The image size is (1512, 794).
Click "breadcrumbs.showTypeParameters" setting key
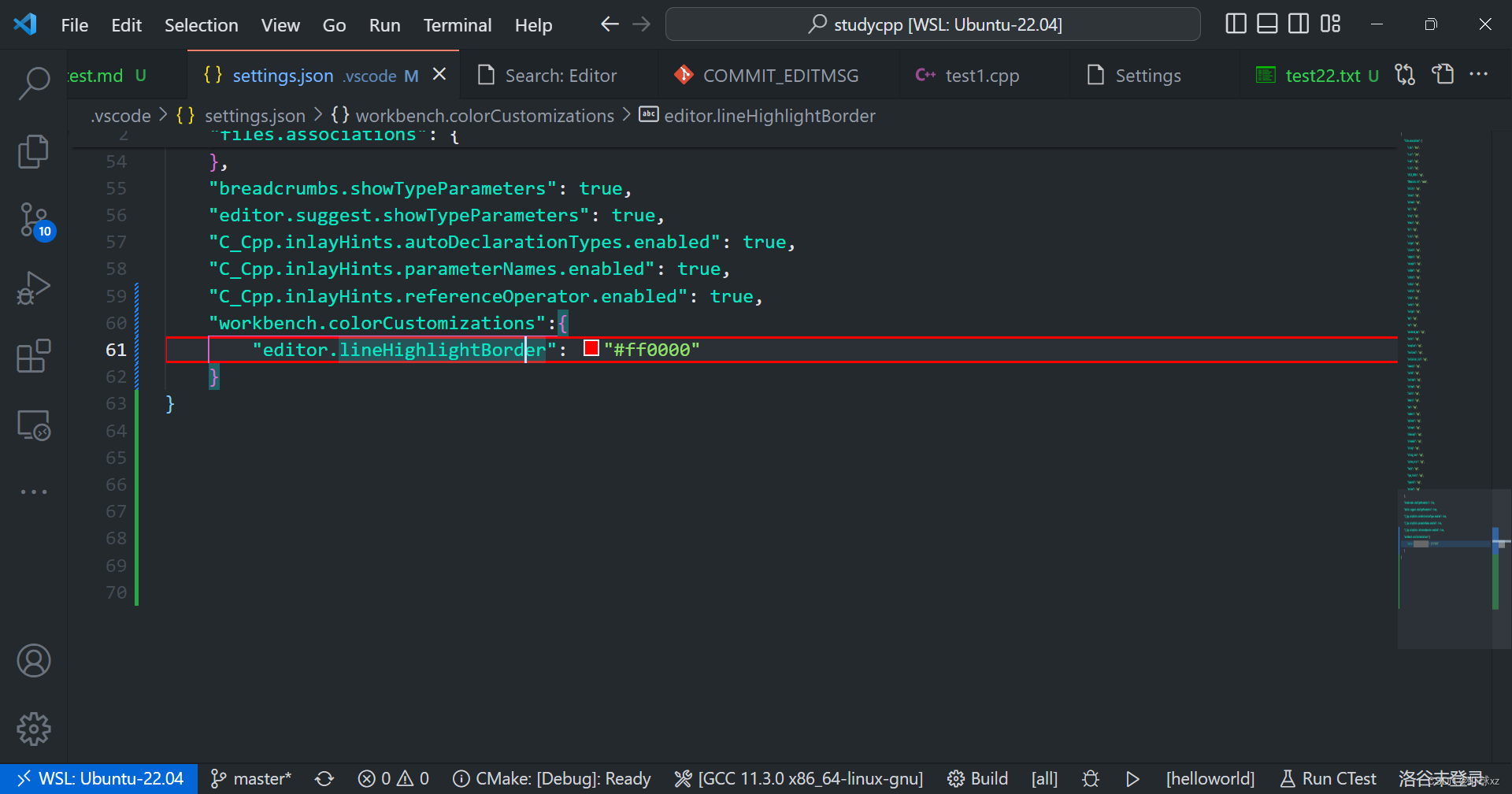(x=383, y=189)
